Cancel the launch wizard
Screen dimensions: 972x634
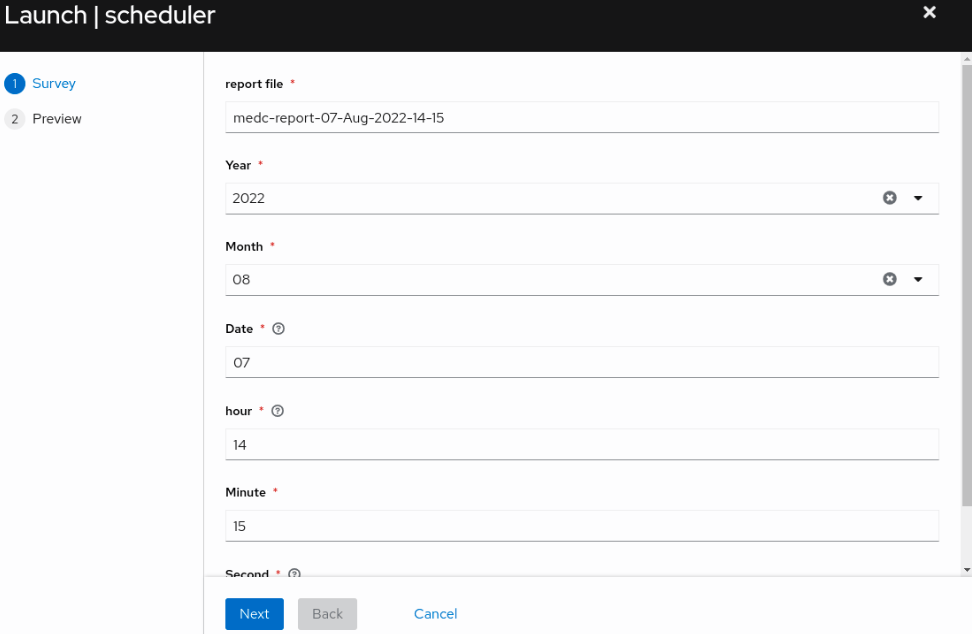click(x=435, y=614)
